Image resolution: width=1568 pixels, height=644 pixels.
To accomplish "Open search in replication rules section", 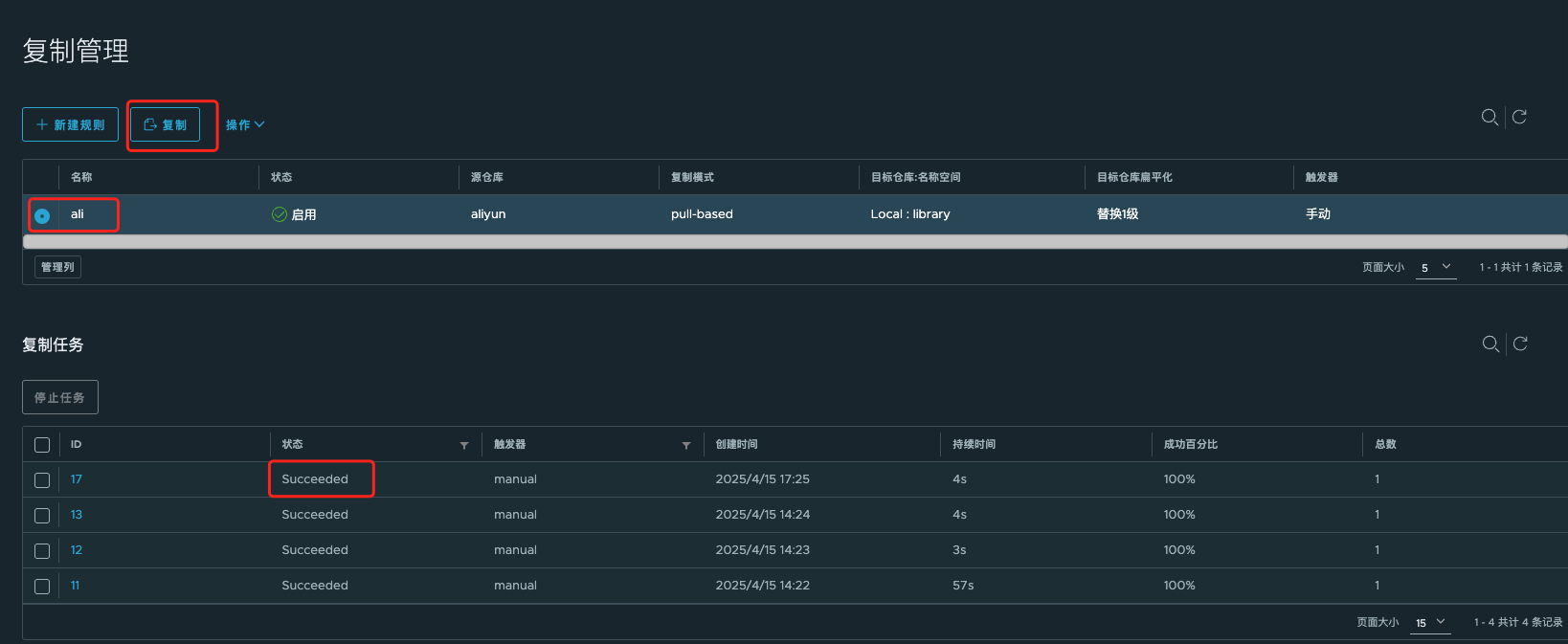I will [x=1490, y=118].
